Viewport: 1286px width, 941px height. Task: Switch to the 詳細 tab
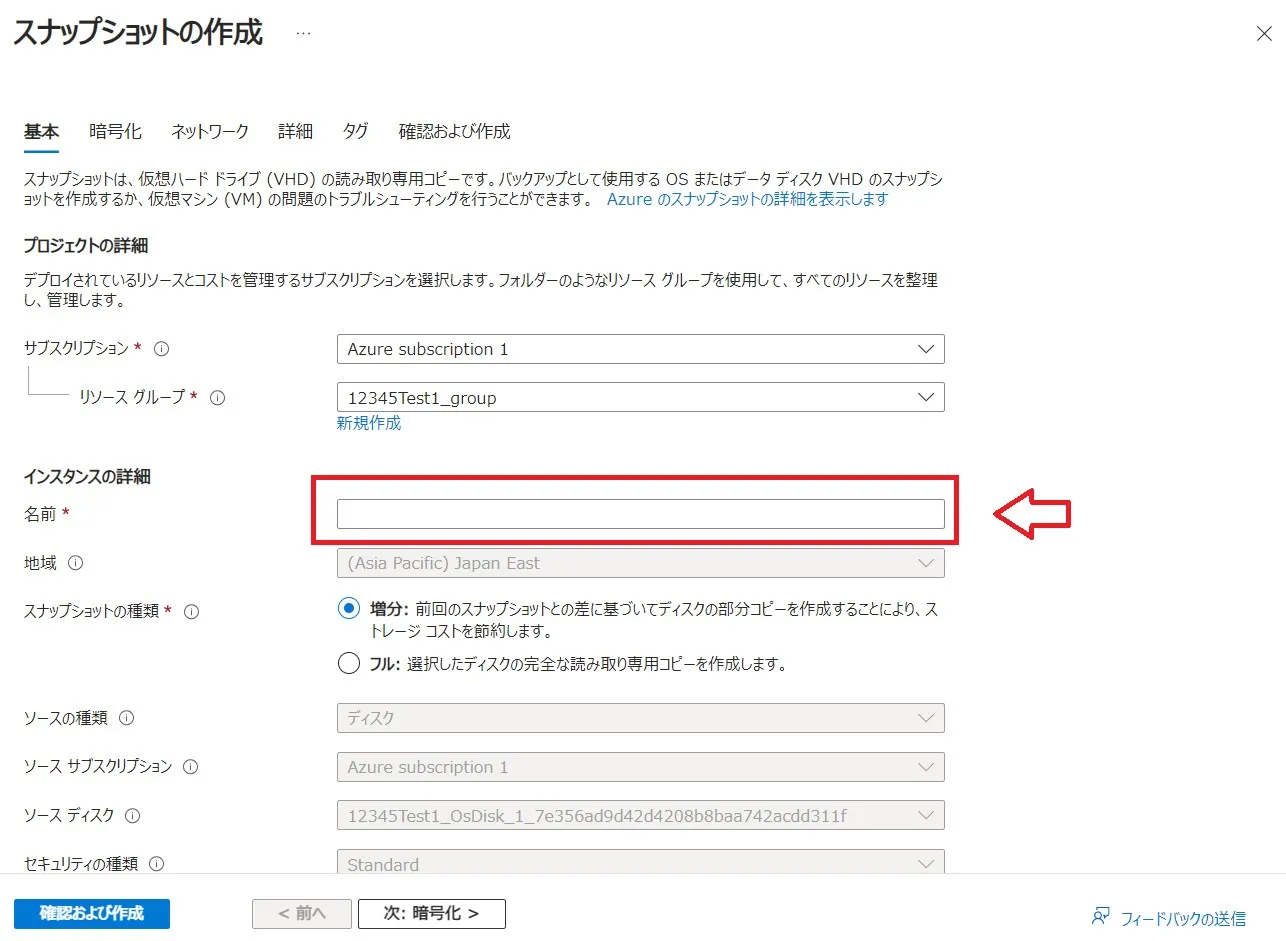296,131
